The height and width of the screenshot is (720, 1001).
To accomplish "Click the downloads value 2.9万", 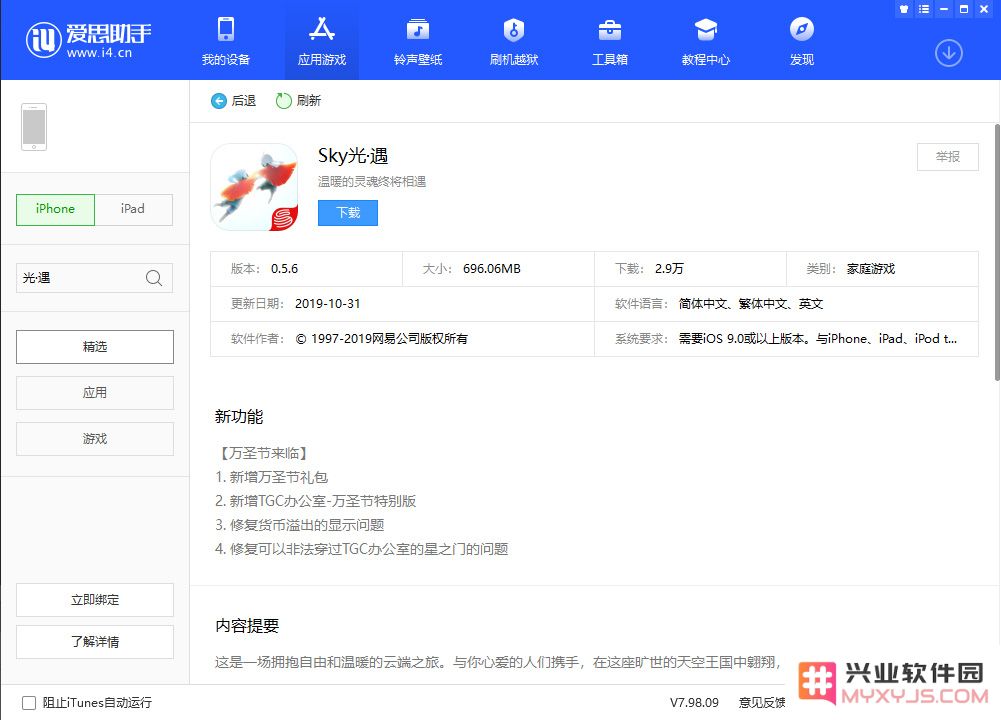I will [669, 269].
